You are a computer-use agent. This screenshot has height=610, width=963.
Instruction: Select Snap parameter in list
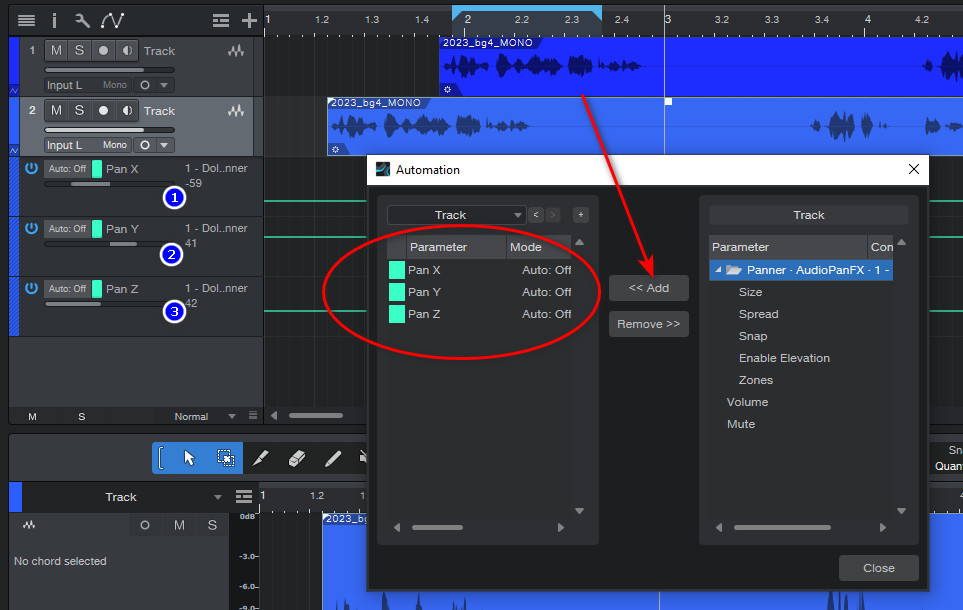click(x=753, y=336)
